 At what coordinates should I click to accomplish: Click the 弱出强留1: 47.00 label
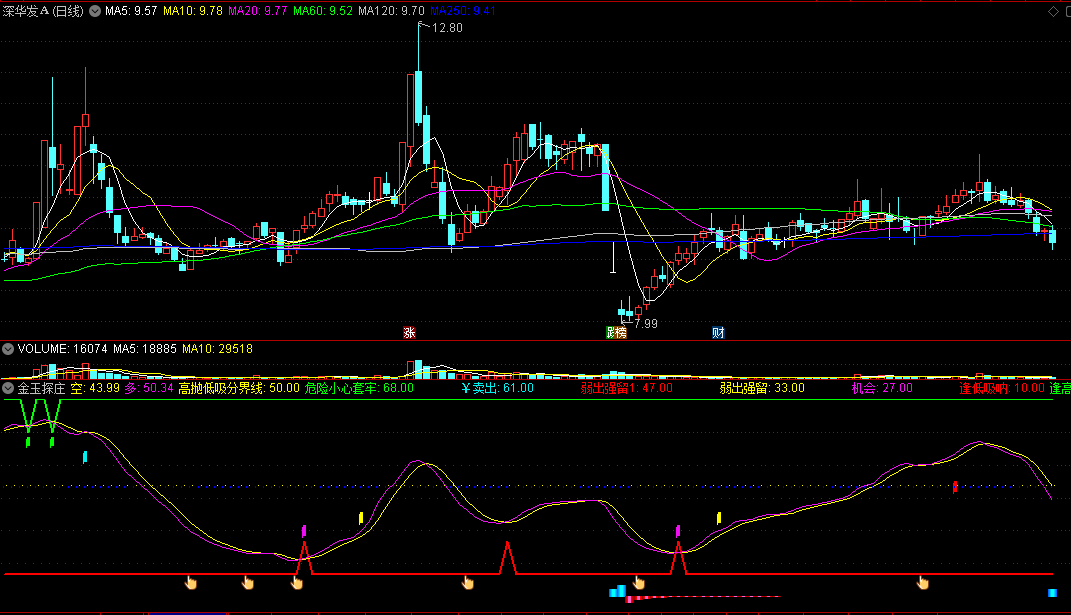pos(626,388)
